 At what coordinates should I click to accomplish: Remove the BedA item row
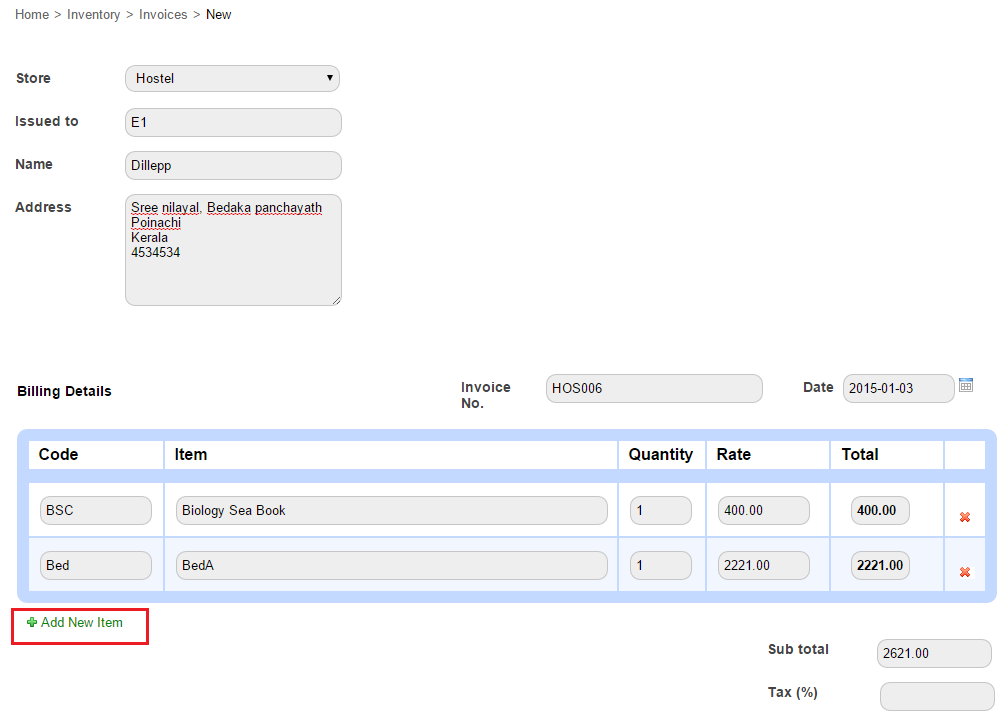965,572
